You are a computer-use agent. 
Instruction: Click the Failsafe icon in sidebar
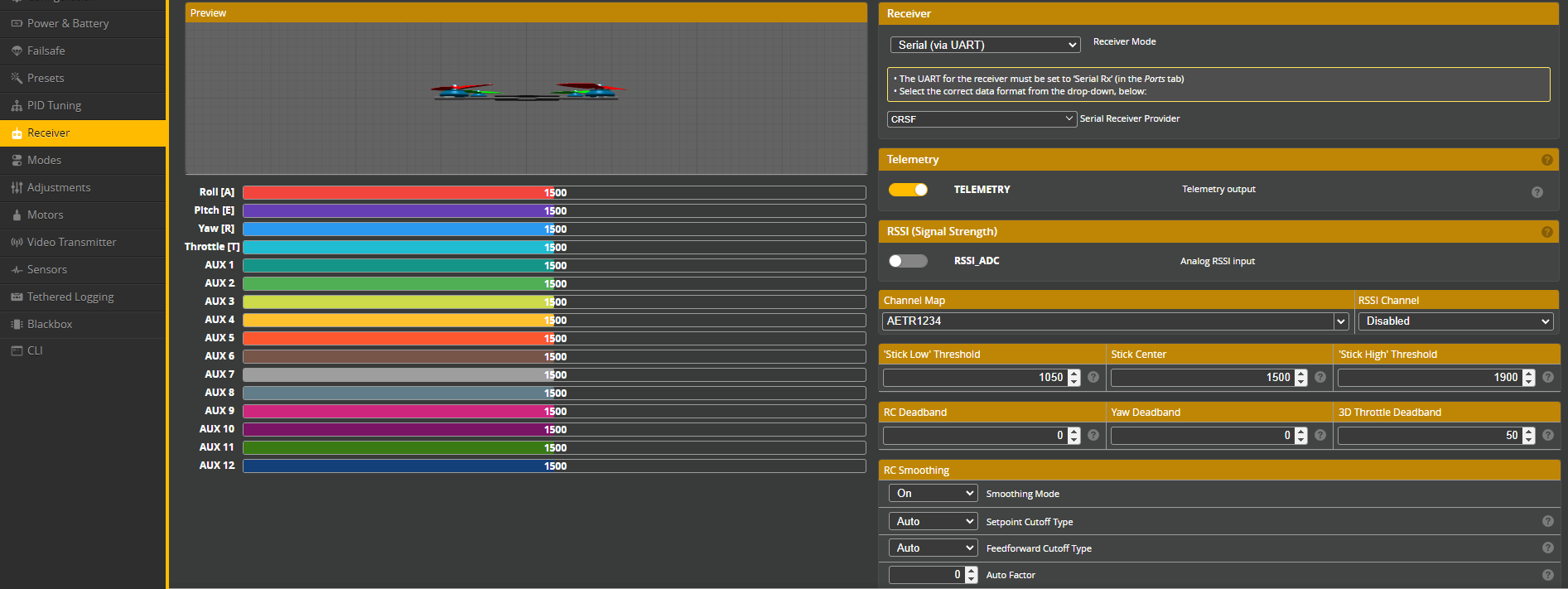click(17, 51)
